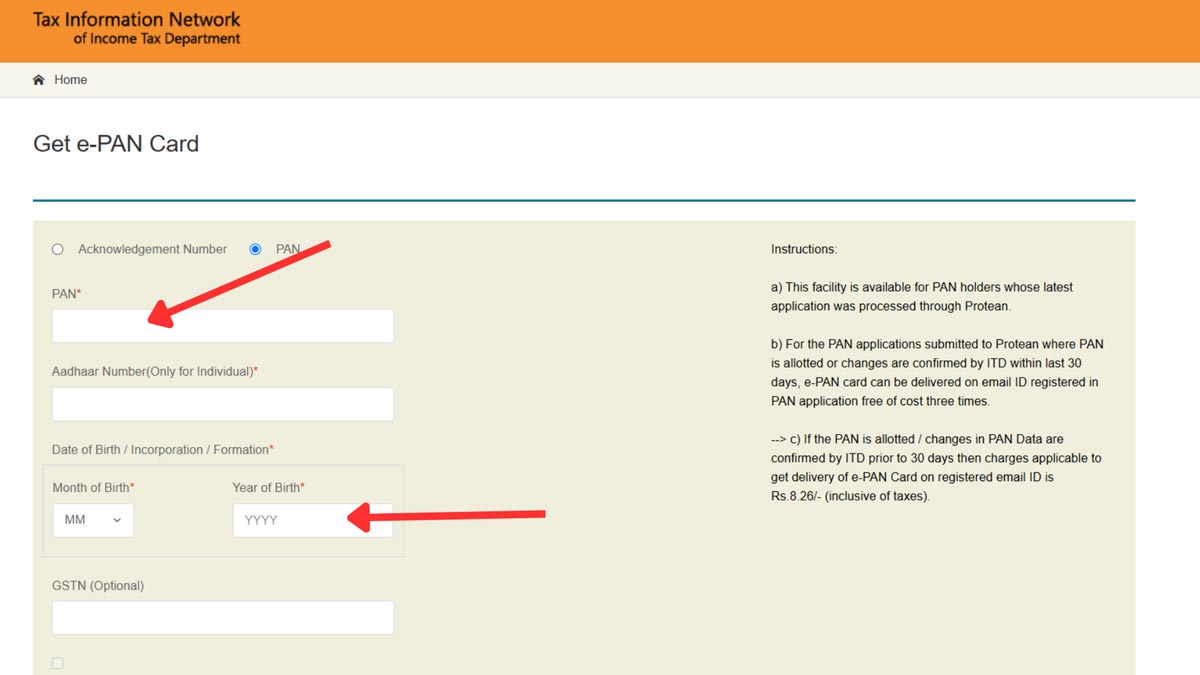Select the Acknowledgement Number radio option
Image resolution: width=1200 pixels, height=675 pixels.
[57, 249]
